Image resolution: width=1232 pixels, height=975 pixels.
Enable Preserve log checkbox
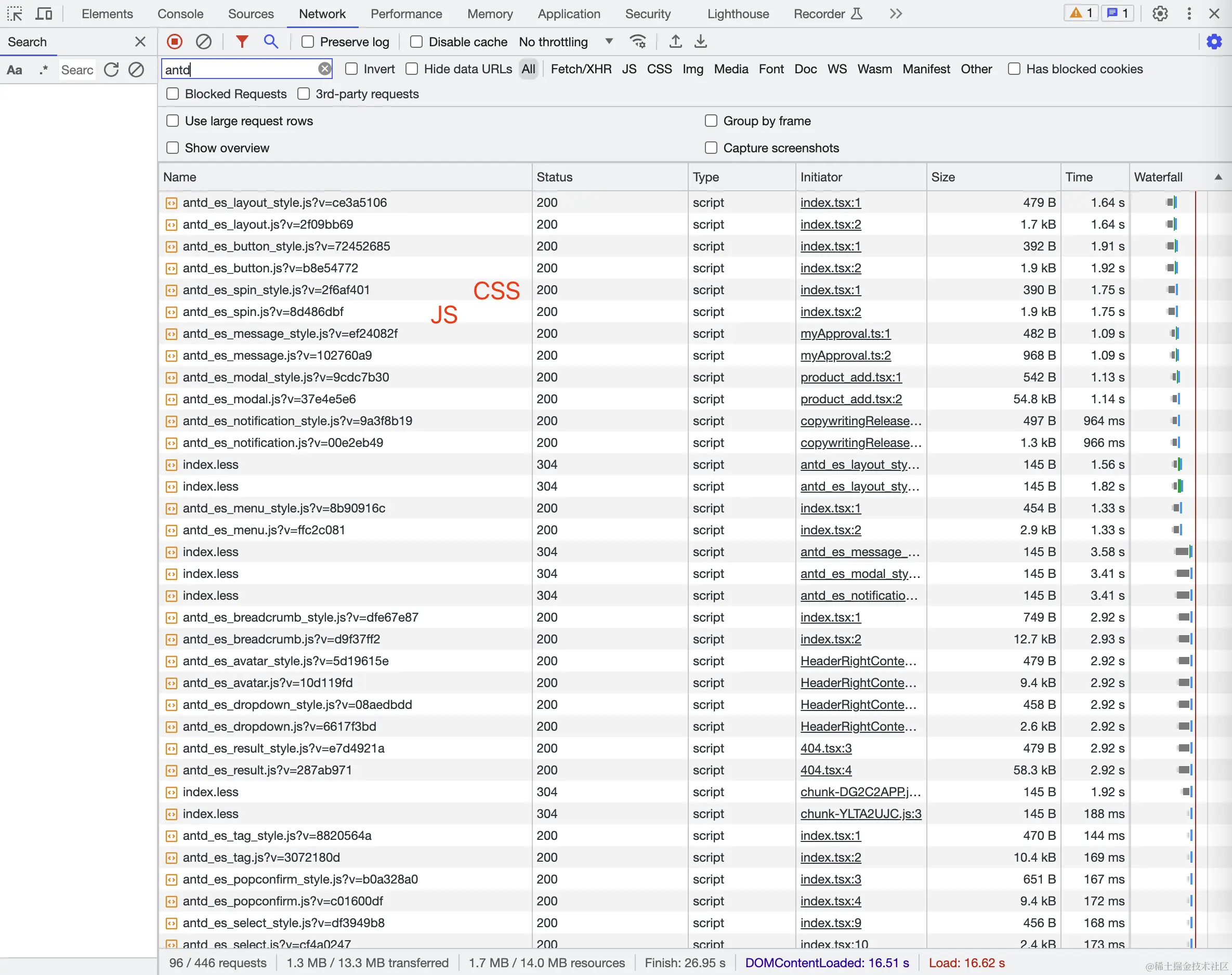coord(308,42)
